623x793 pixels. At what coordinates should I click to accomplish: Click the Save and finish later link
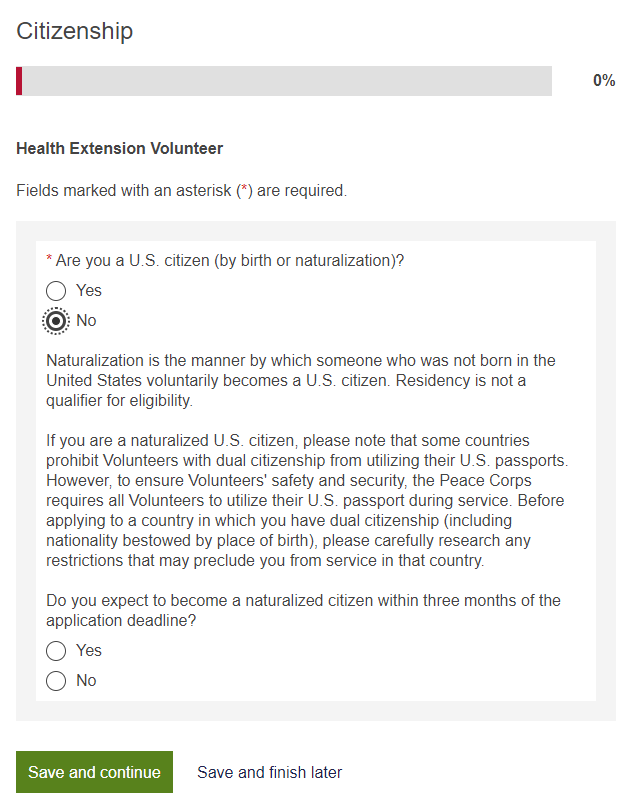point(269,772)
